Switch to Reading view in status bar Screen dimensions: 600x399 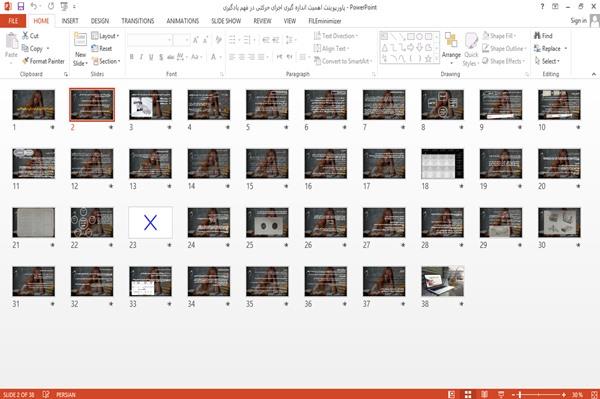click(484, 394)
